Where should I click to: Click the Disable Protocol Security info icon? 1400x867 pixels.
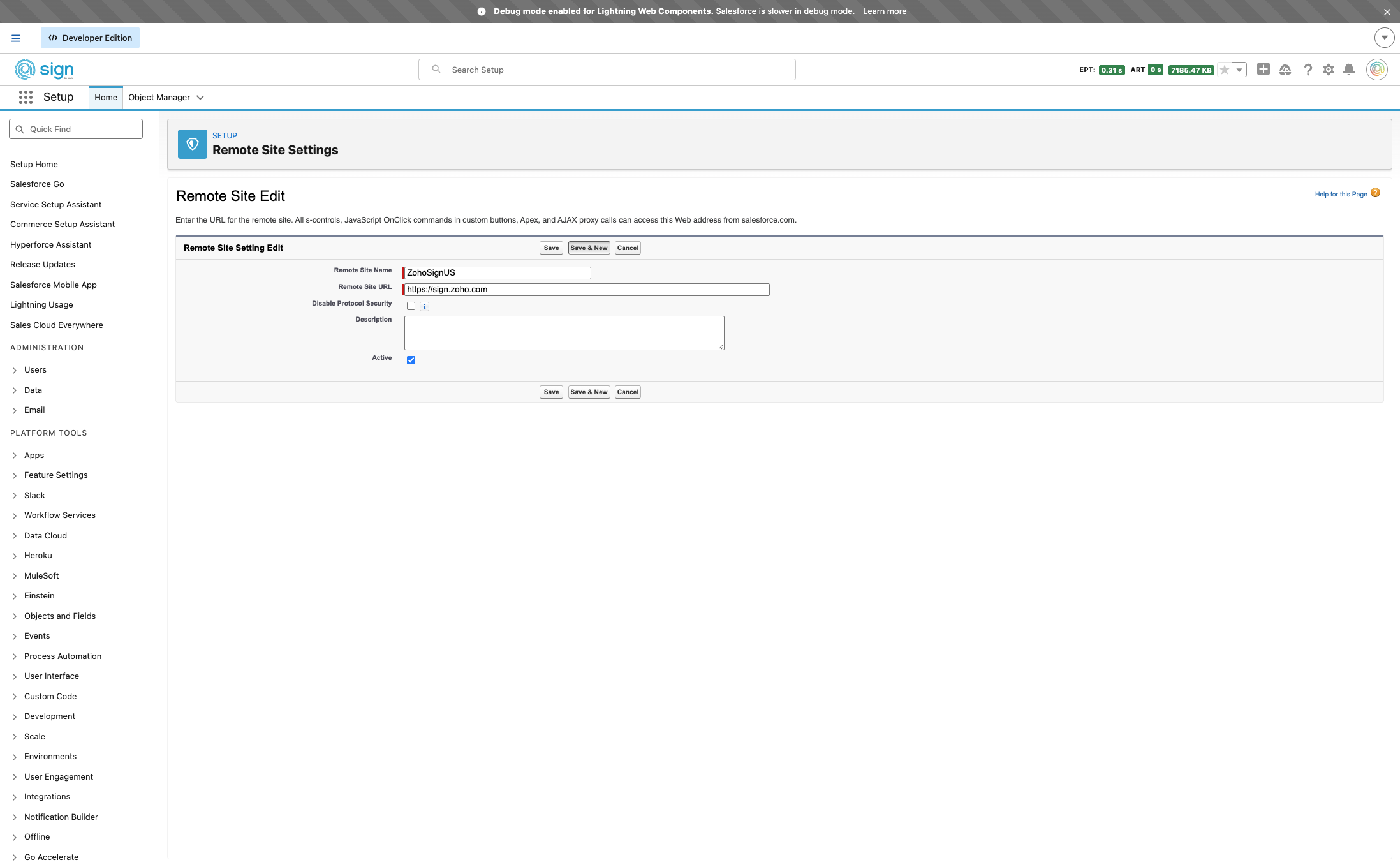[425, 307]
